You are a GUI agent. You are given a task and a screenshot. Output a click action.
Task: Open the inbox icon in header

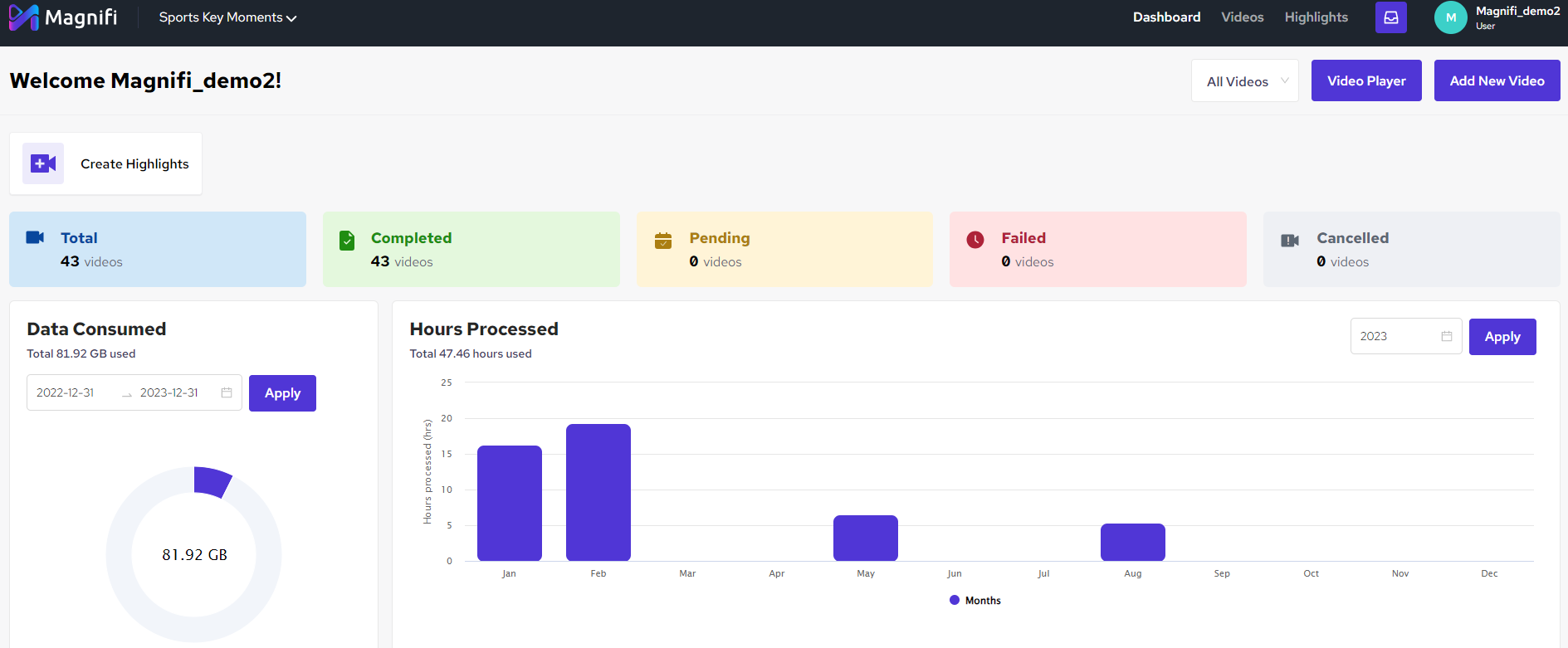(1391, 17)
